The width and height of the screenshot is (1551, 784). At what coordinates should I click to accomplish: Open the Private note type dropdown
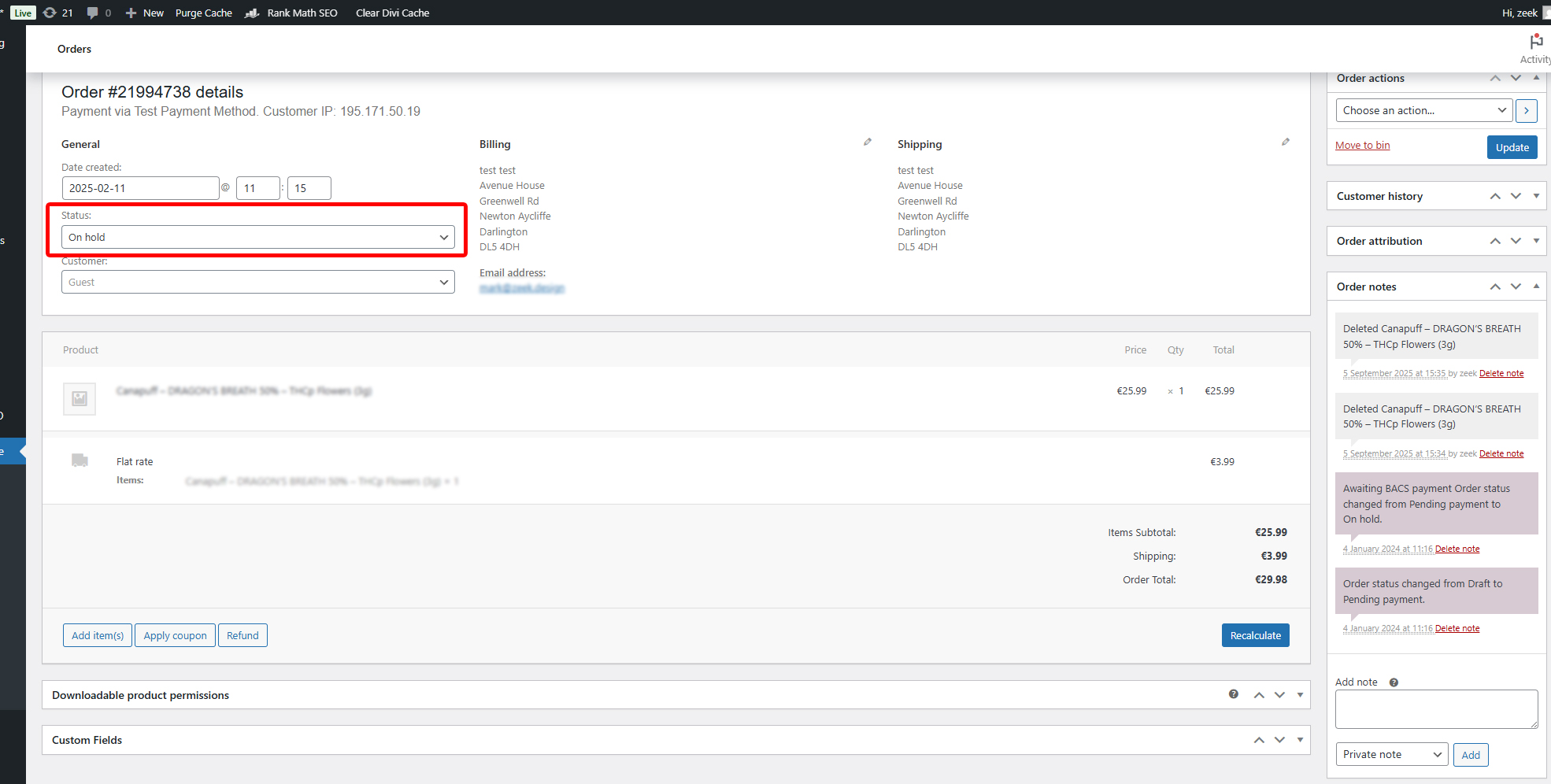coord(1392,754)
